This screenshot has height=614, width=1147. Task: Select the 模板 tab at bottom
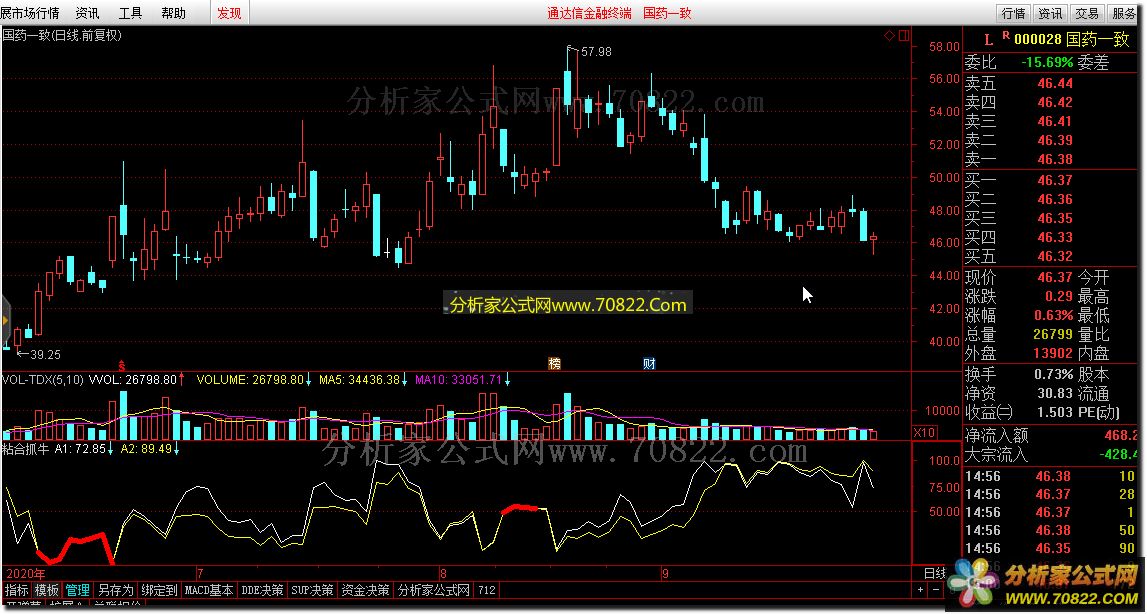47,590
